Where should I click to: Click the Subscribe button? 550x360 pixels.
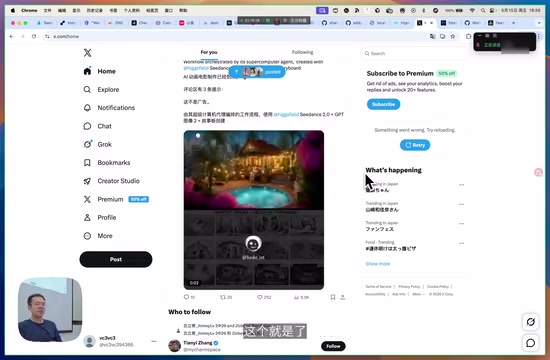coord(383,104)
